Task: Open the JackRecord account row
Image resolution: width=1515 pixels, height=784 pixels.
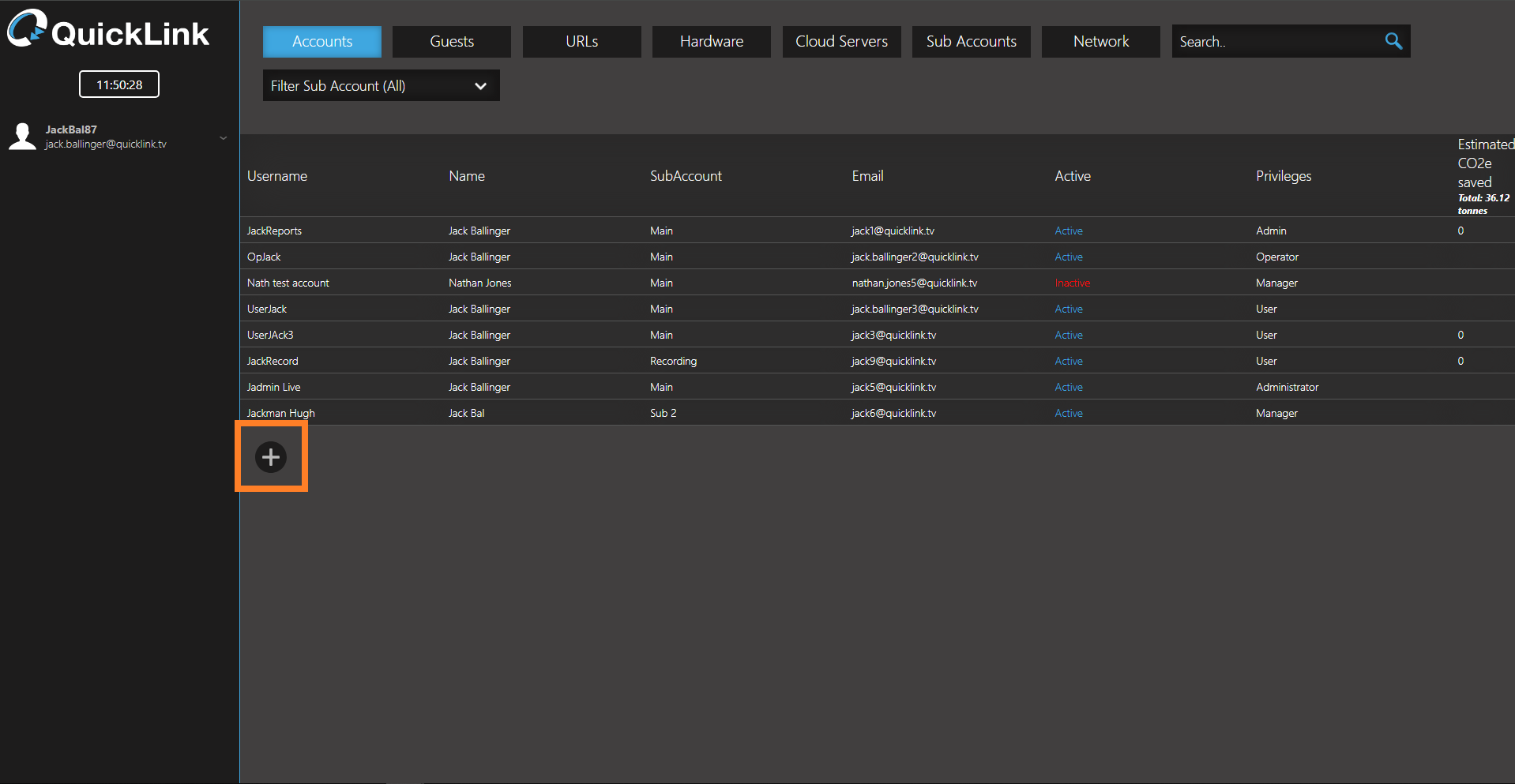Action: coord(273,361)
